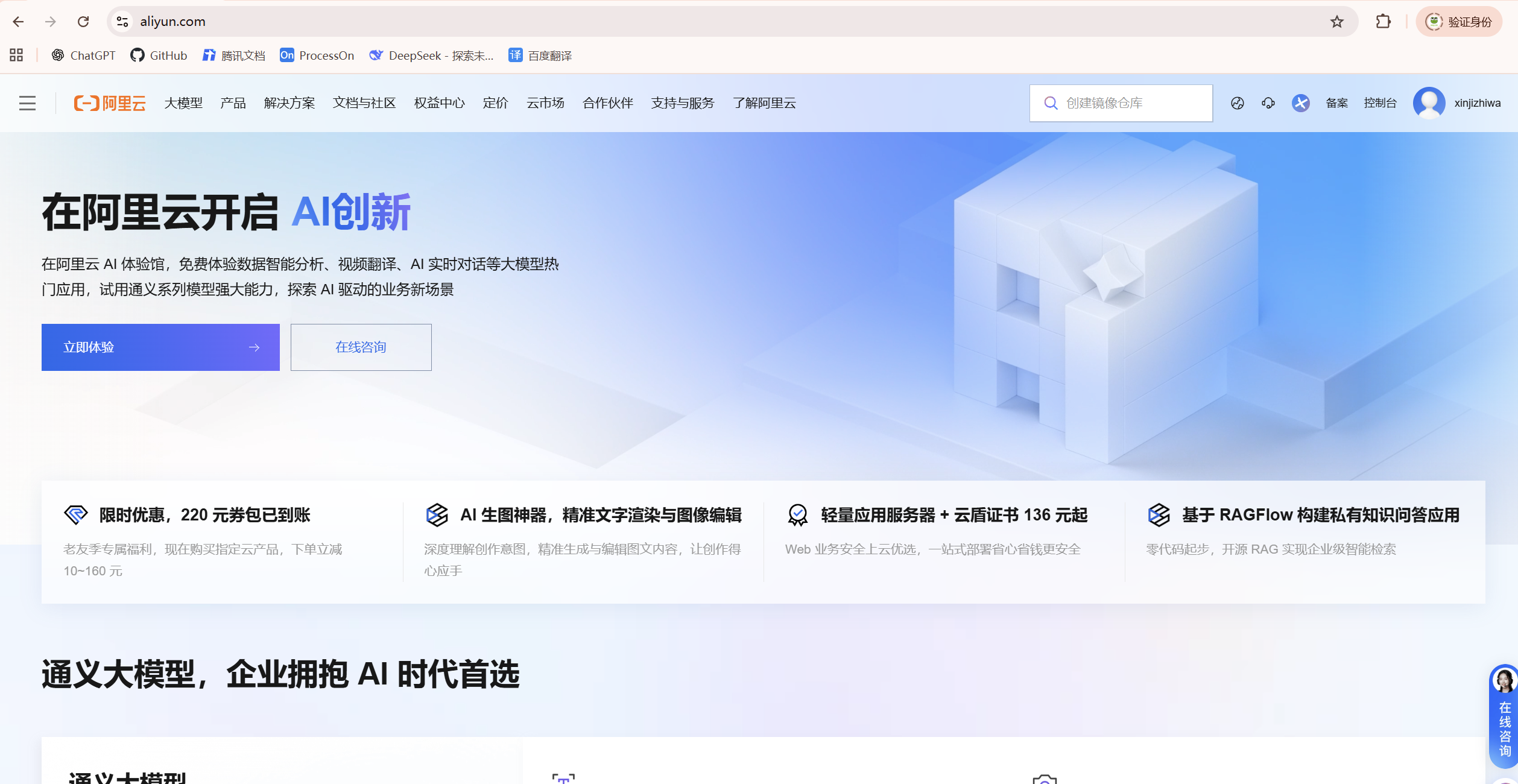
Task: Click the globe region/language icon
Action: (1237, 103)
